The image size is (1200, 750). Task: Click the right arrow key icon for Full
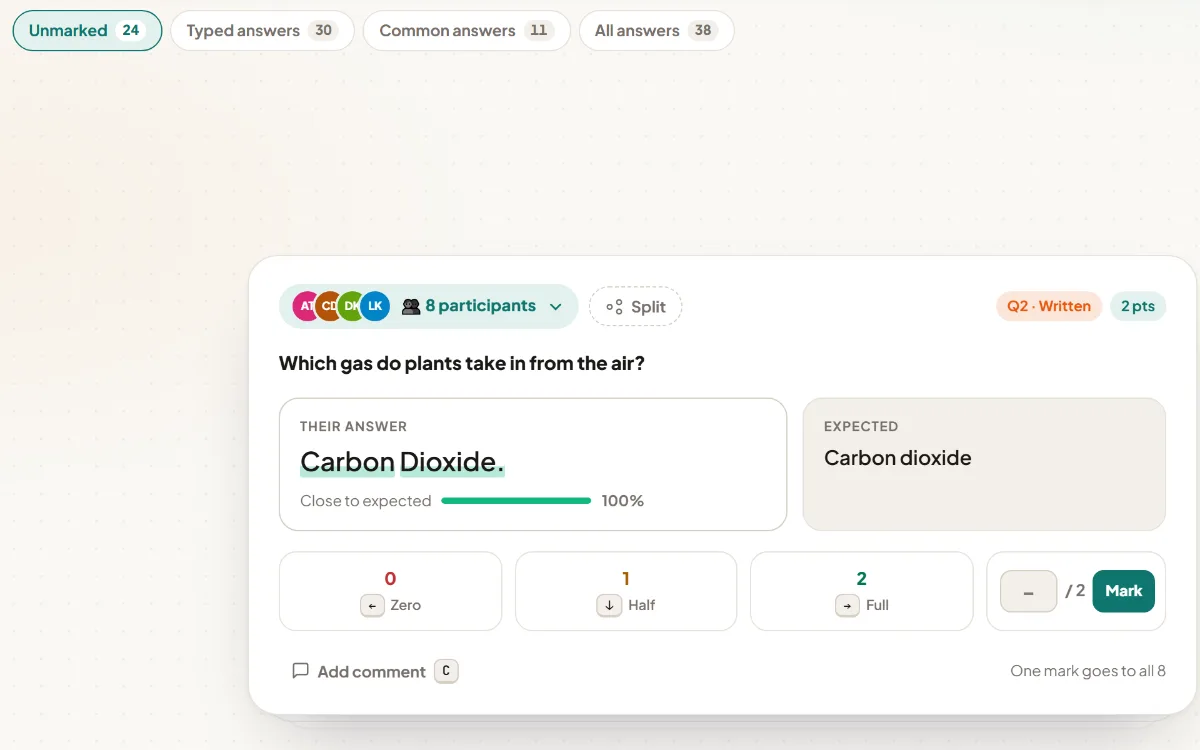coord(847,605)
